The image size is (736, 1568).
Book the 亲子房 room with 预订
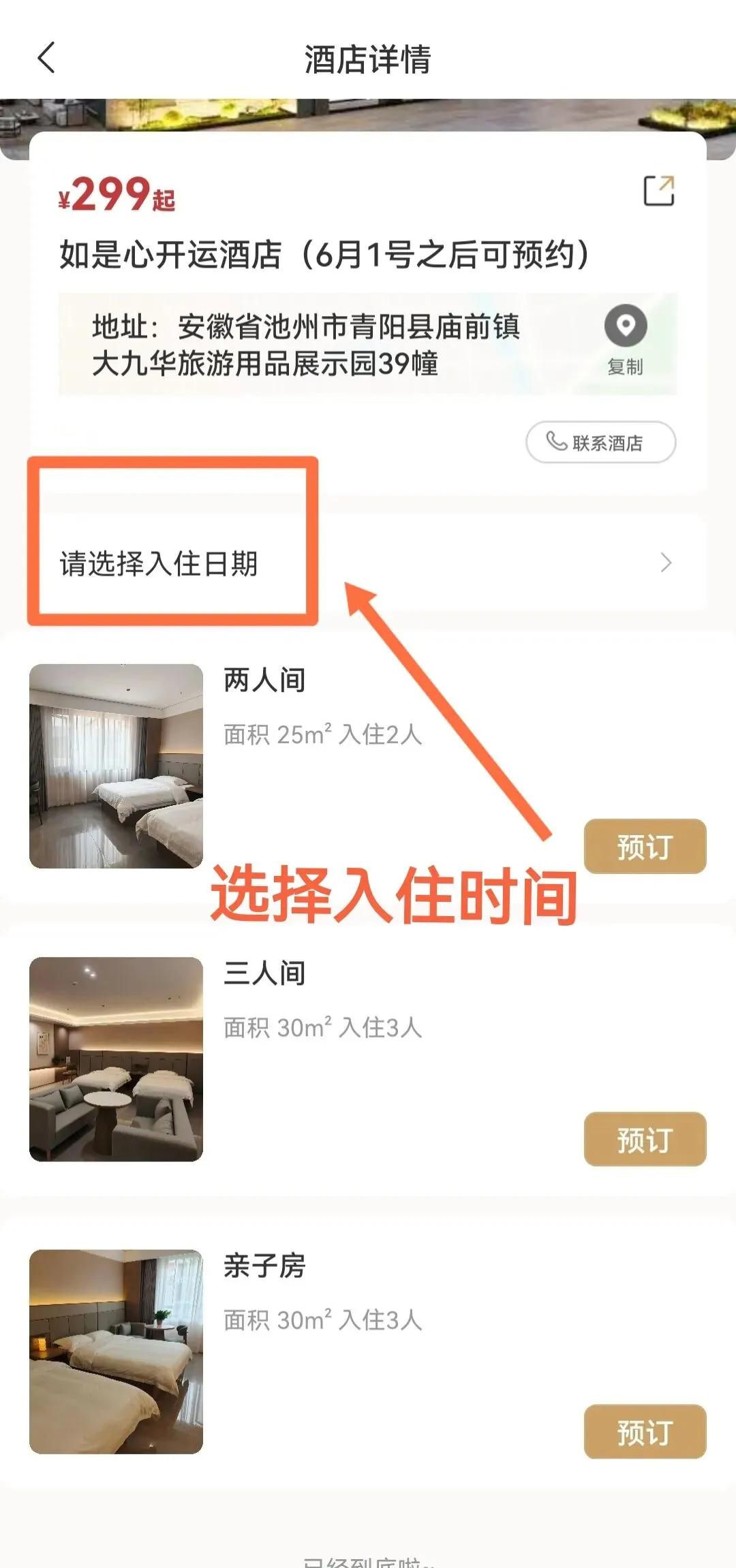(645, 1432)
